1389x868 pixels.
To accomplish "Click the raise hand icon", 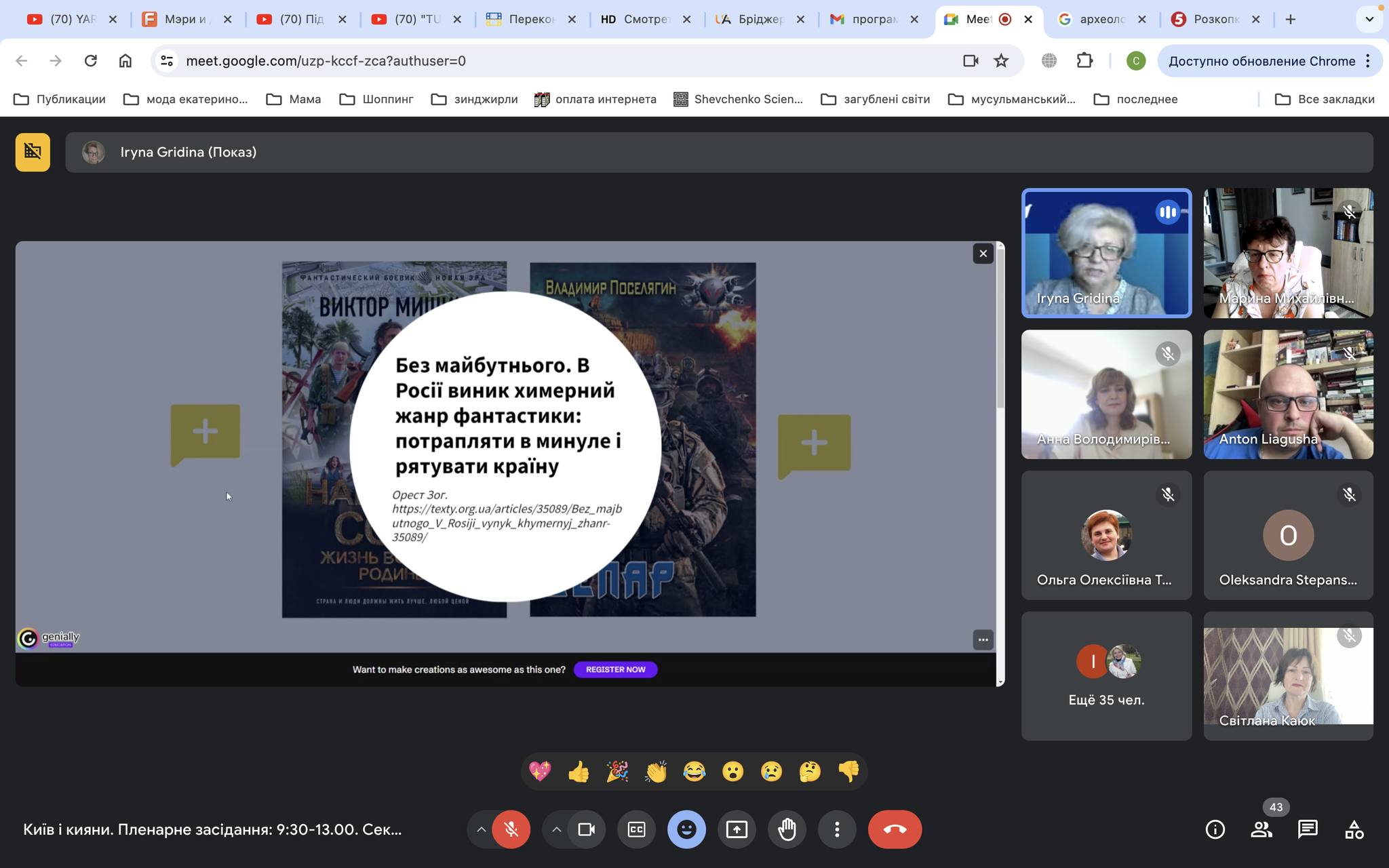I will tap(787, 829).
